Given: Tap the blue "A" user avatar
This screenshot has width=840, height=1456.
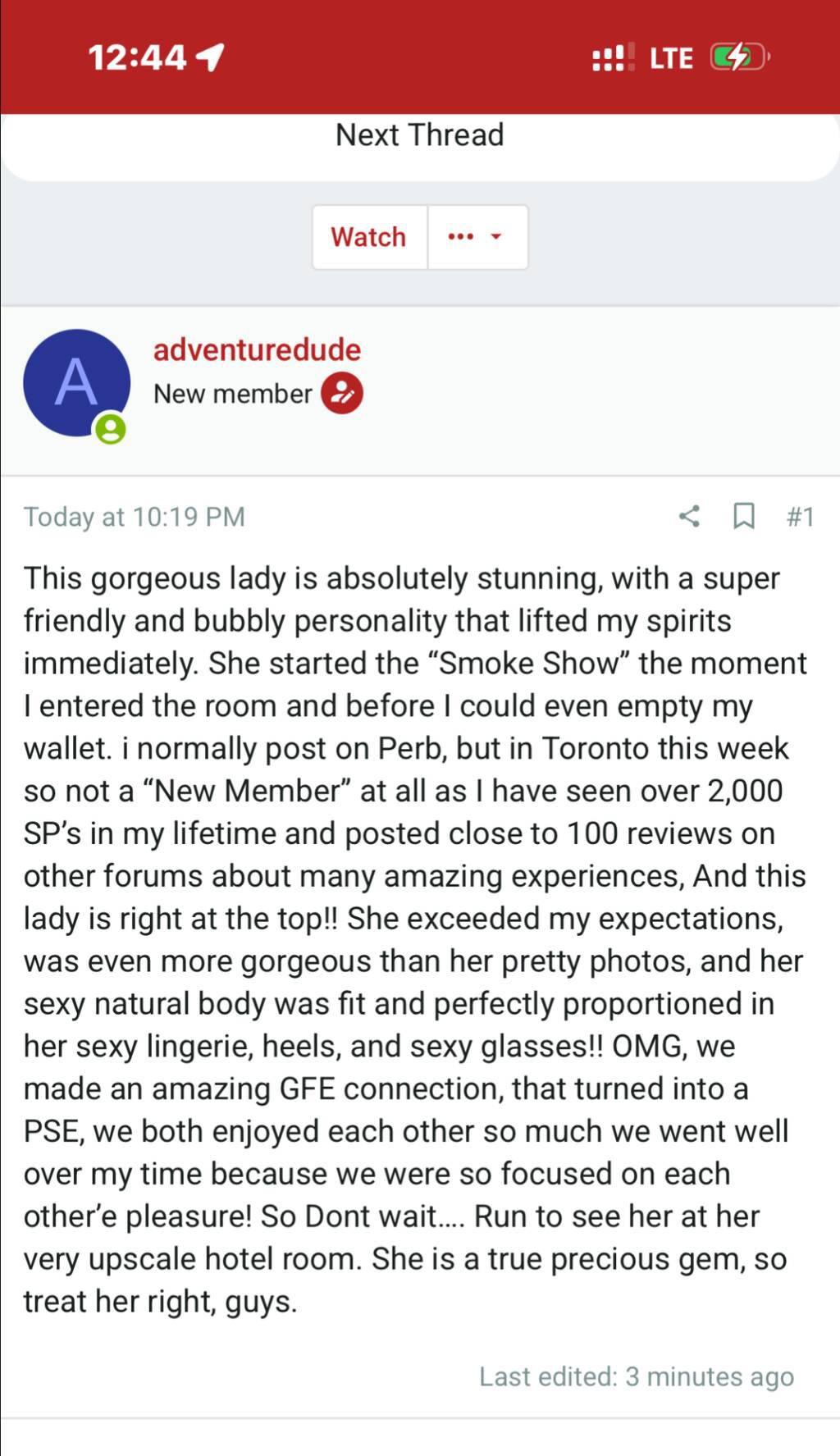Looking at the screenshot, I should (x=76, y=382).
